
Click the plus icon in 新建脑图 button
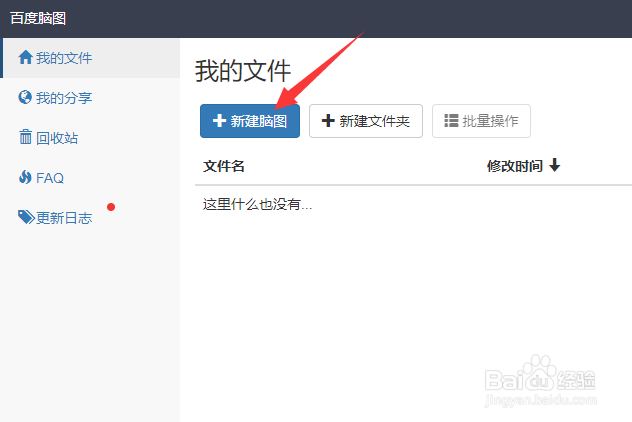pyautogui.click(x=219, y=121)
